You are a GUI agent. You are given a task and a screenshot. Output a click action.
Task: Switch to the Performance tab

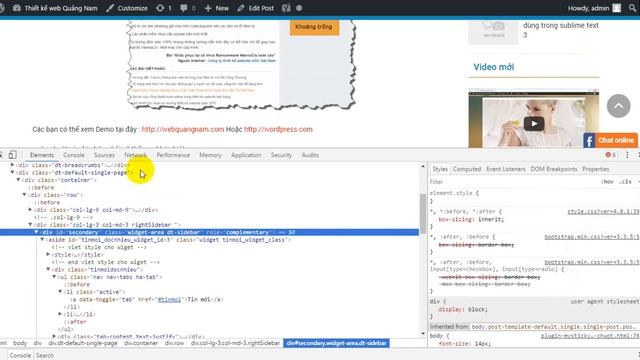coord(173,155)
